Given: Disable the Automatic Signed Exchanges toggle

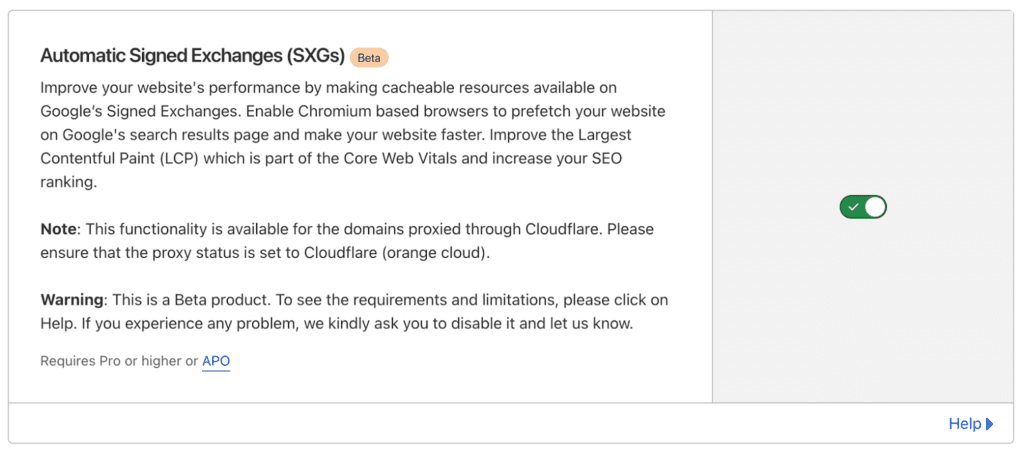Looking at the screenshot, I should [x=863, y=207].
